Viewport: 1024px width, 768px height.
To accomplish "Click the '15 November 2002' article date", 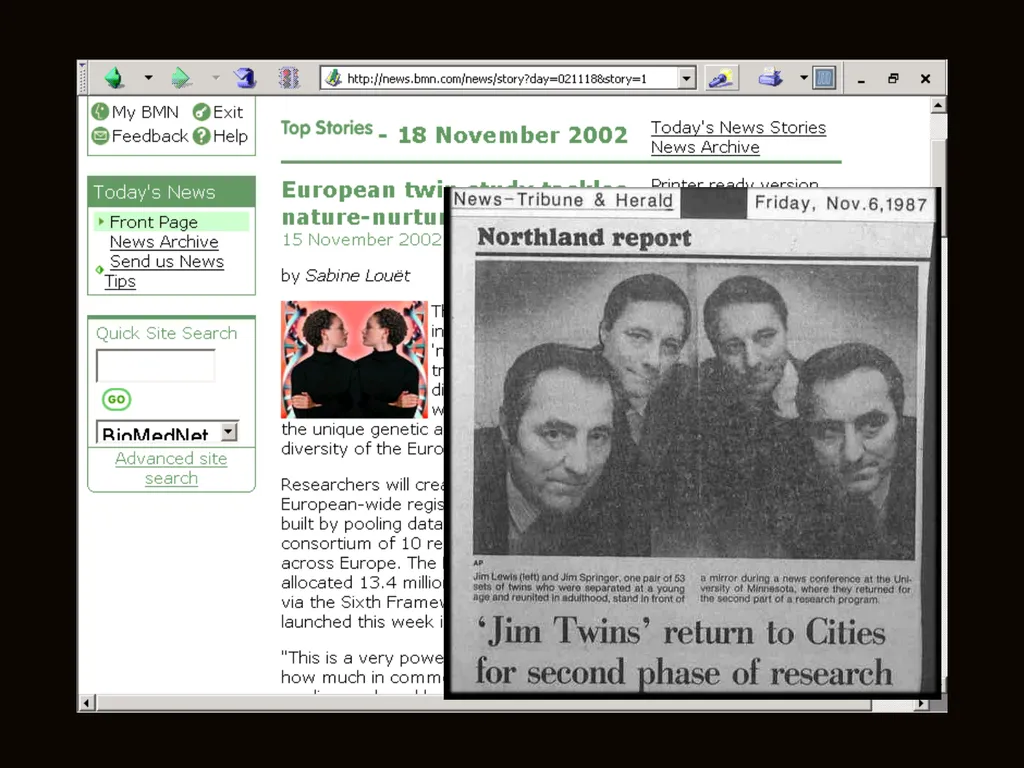I will 362,240.
